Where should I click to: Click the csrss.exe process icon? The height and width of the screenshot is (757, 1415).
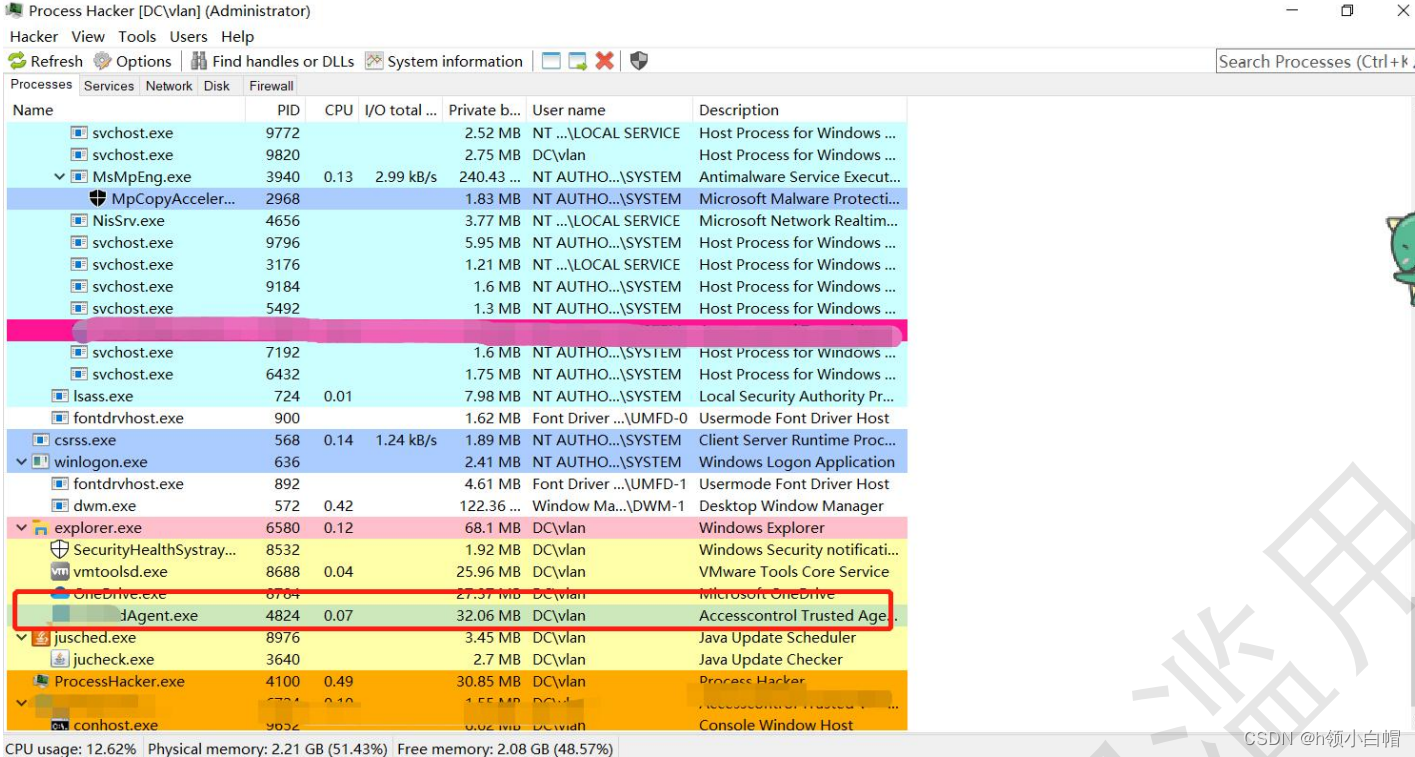coord(40,440)
